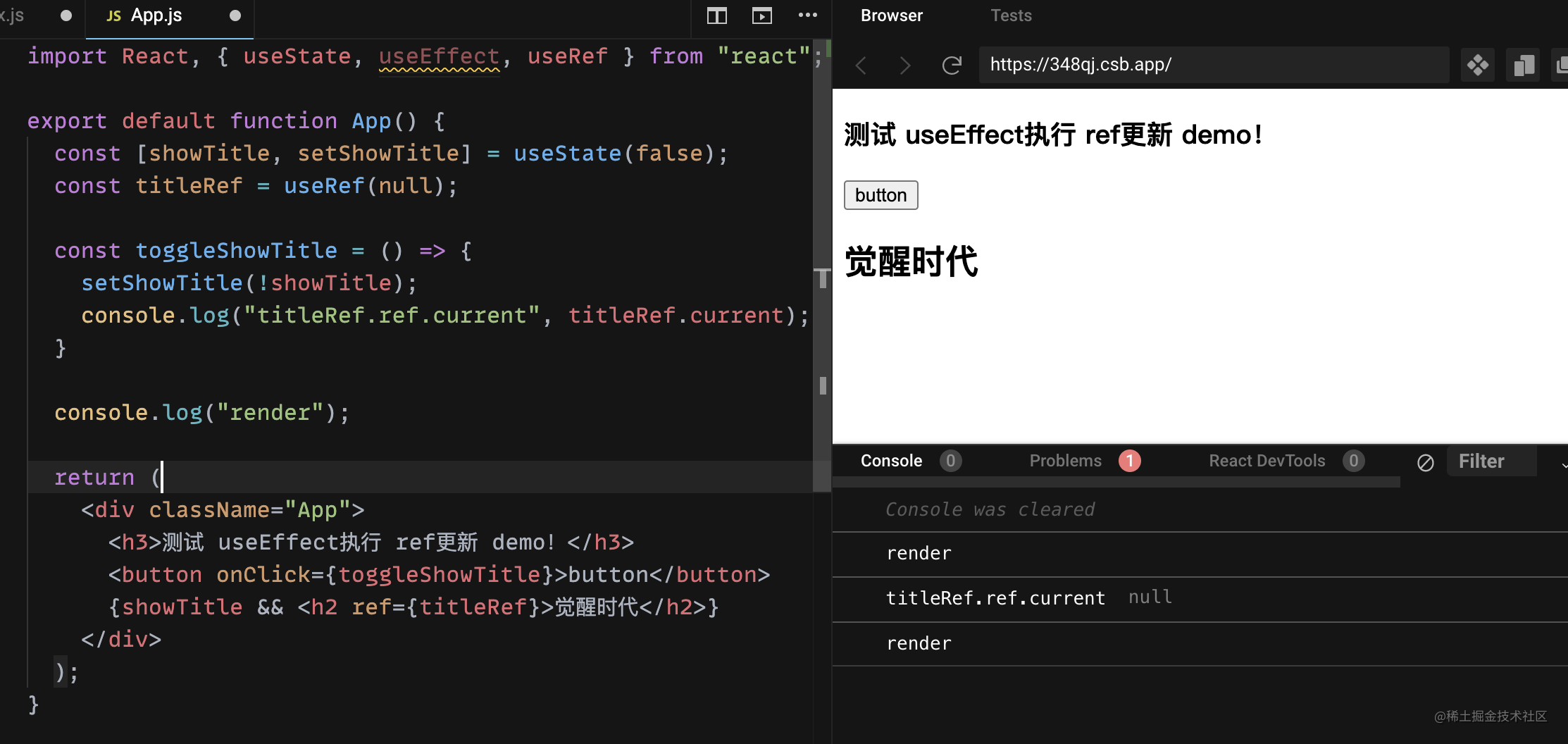Switch to the Tests tab
Screen dimensions: 1568x744
[1010, 15]
